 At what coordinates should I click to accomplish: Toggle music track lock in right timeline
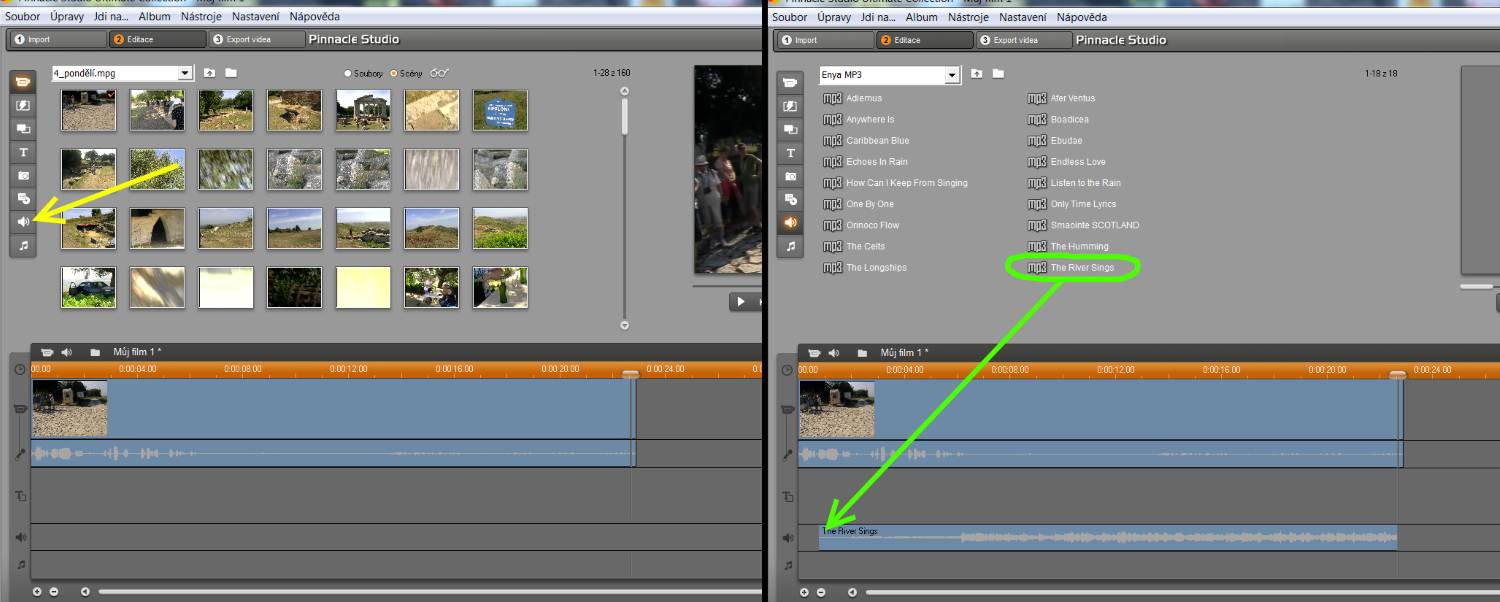click(787, 566)
